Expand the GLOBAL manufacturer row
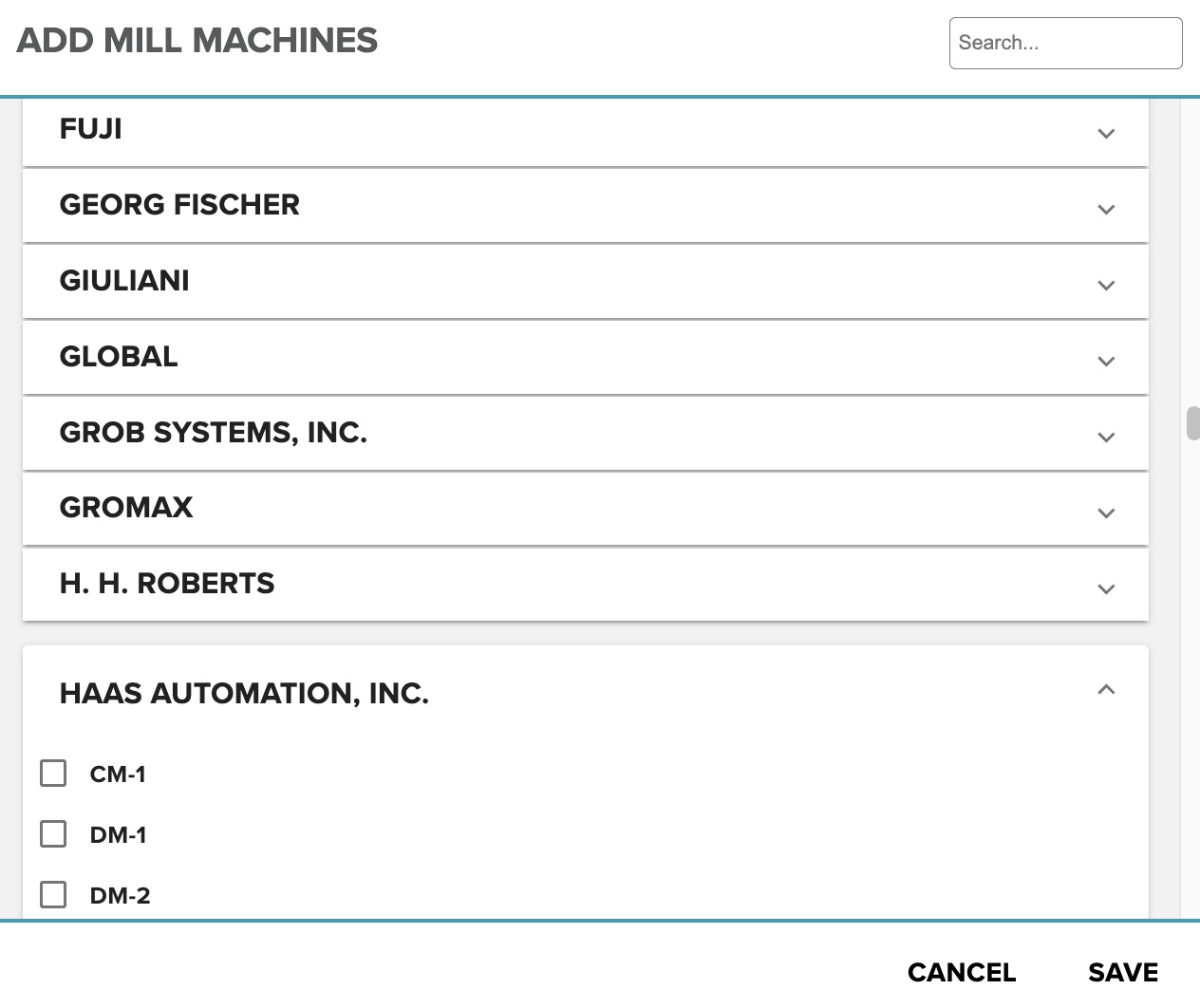1200x1008 pixels. click(119, 357)
